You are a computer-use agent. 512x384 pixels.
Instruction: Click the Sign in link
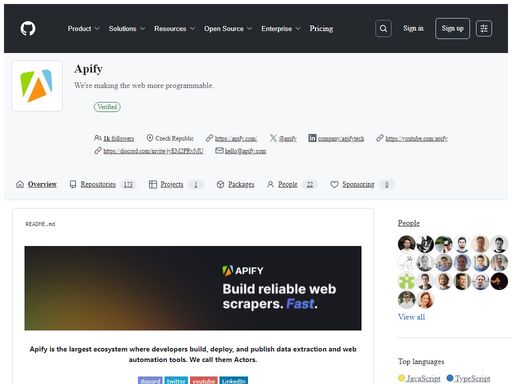click(x=413, y=28)
